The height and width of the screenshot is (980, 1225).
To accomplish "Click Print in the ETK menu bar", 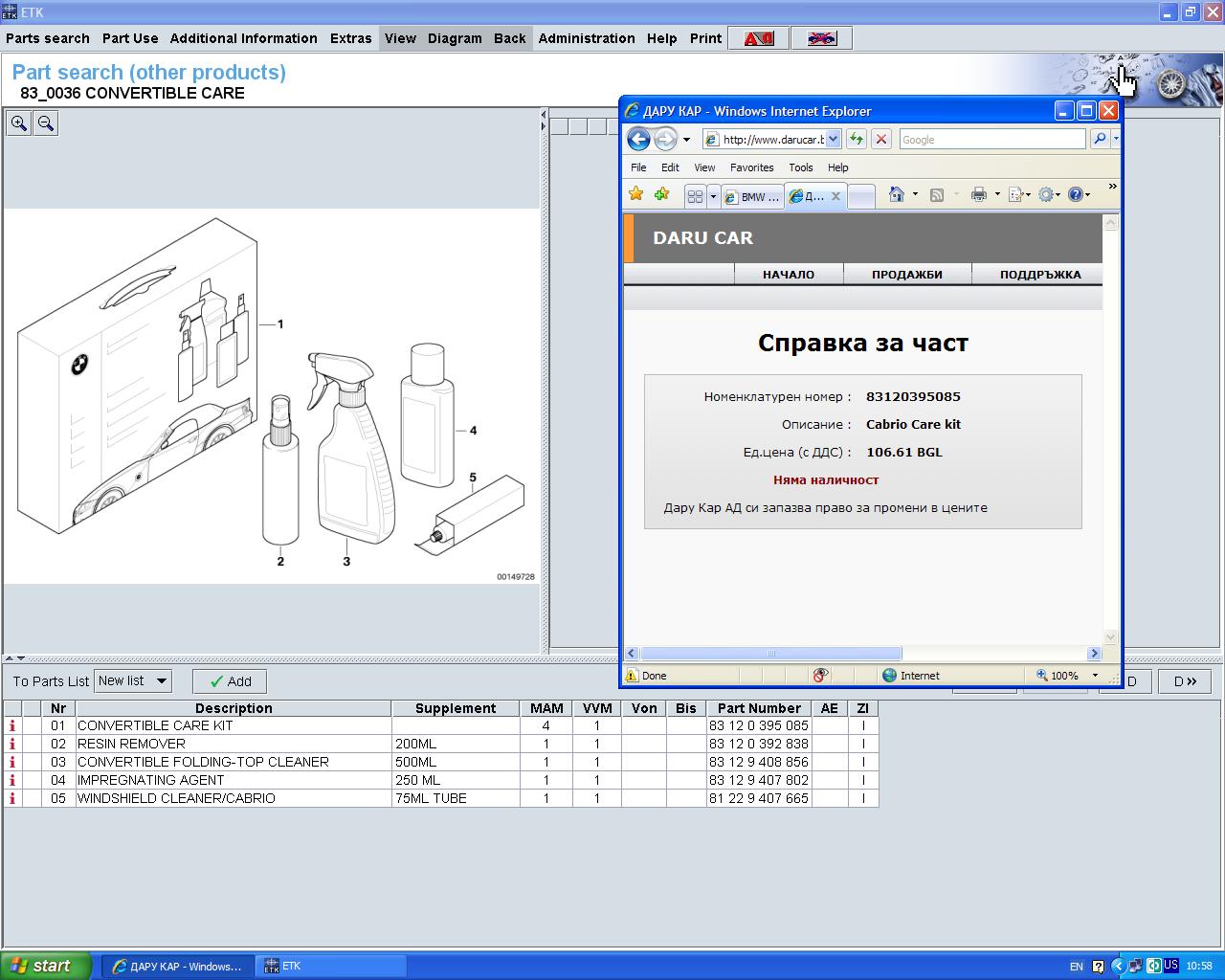I will pyautogui.click(x=705, y=38).
